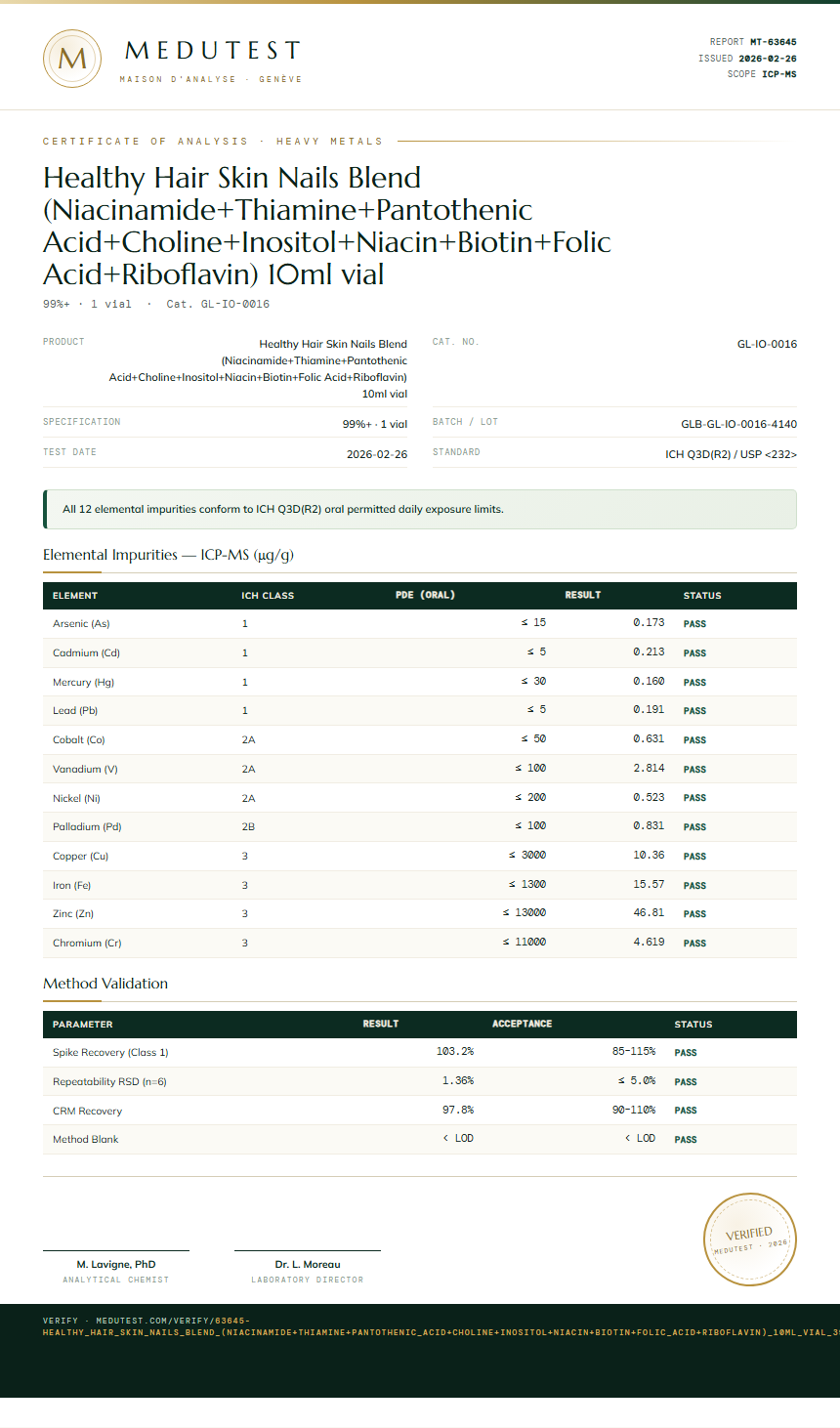Screen dimensions: 840x1428
Task: Select Vanadium result 2.814
Action: tap(649, 768)
